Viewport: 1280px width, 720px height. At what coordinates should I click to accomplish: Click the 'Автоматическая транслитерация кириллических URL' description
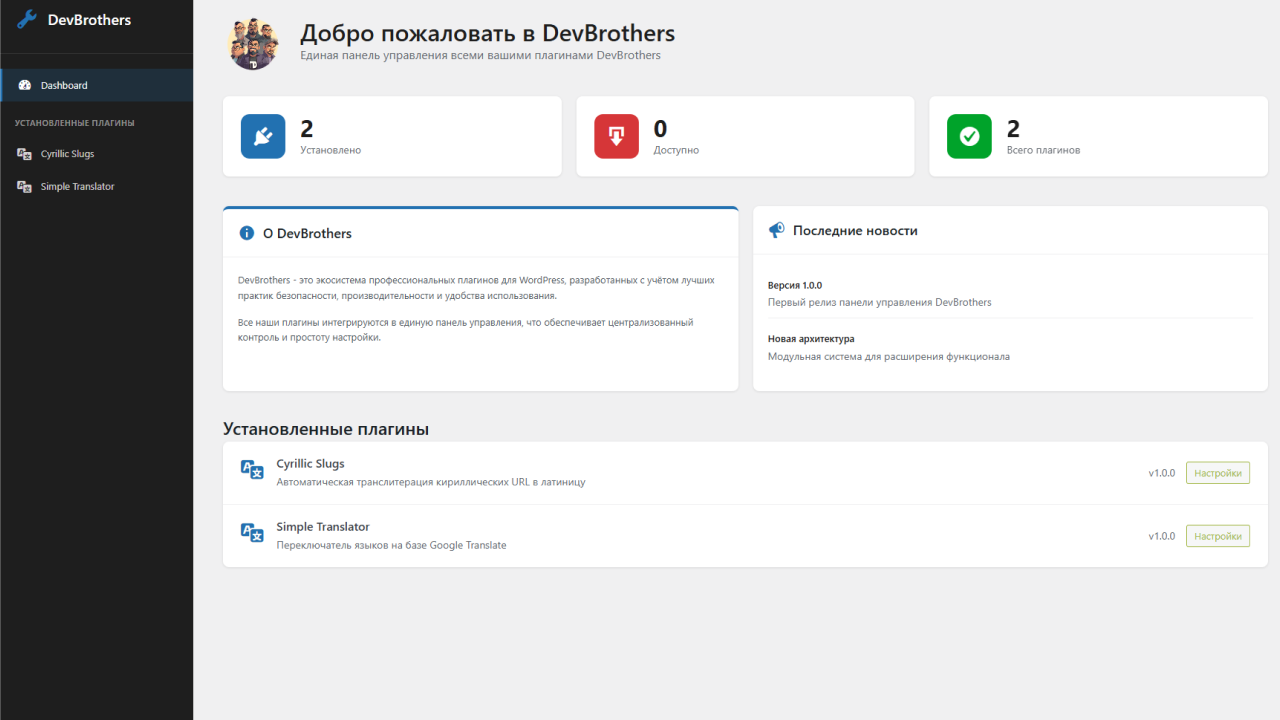tap(431, 482)
